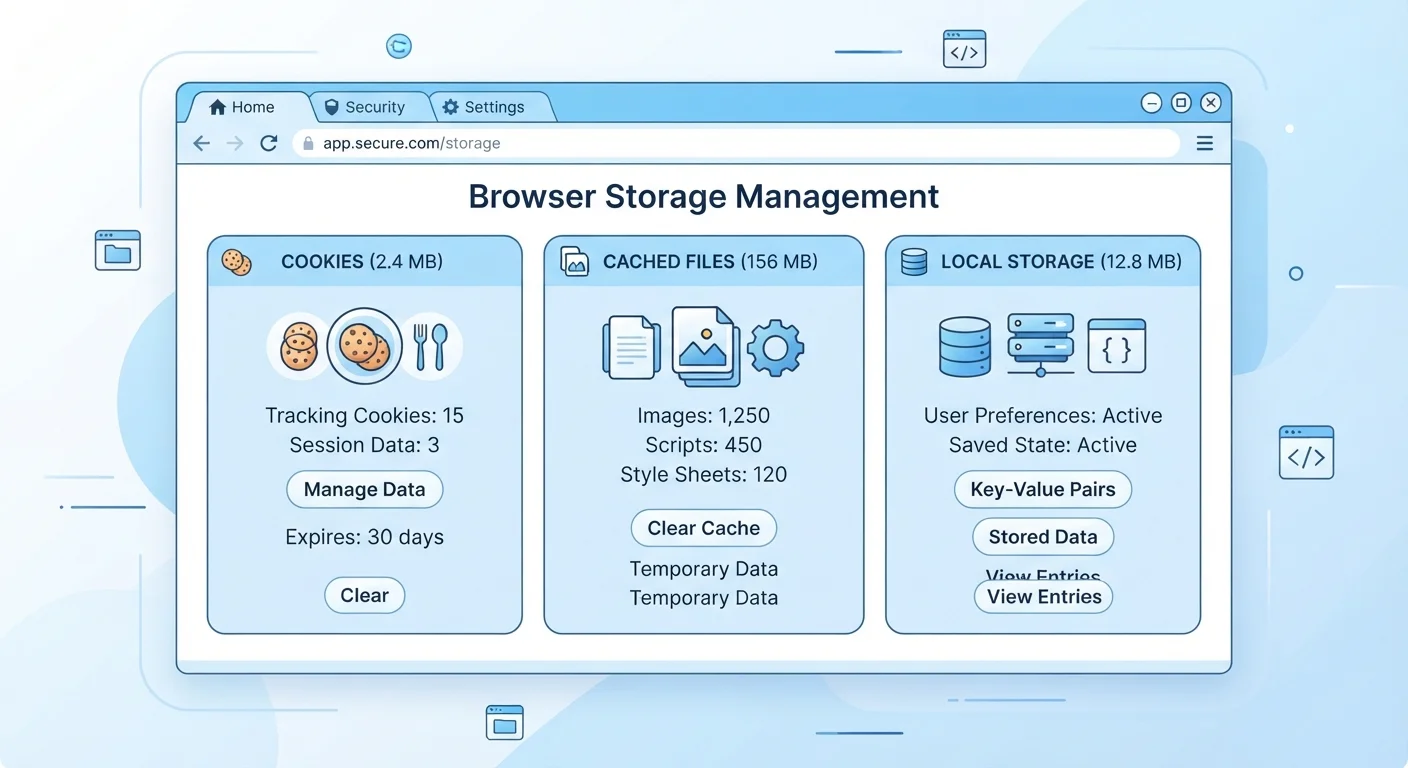1408x768 pixels.
Task: Select the highlighted center cookie icon
Action: click(365, 346)
